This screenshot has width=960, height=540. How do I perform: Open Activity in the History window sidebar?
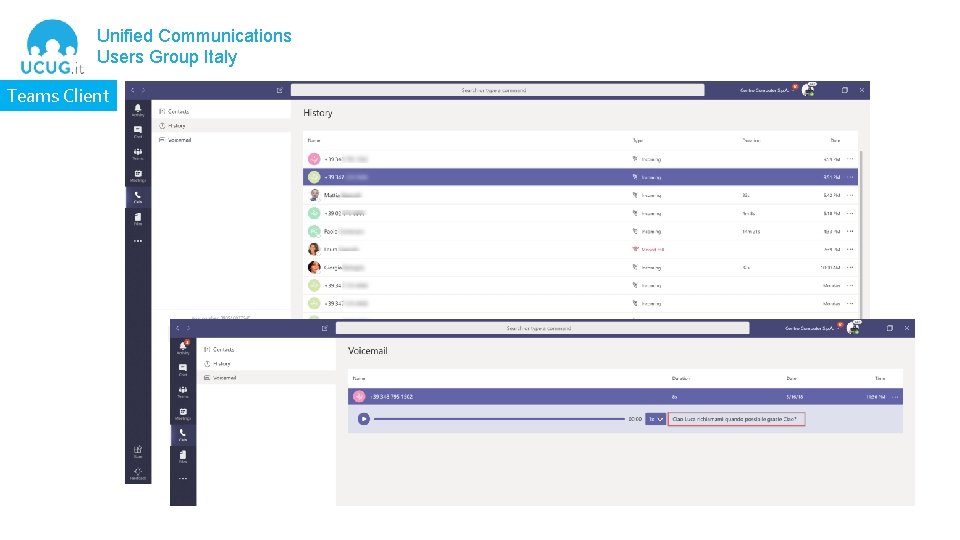coord(138,110)
